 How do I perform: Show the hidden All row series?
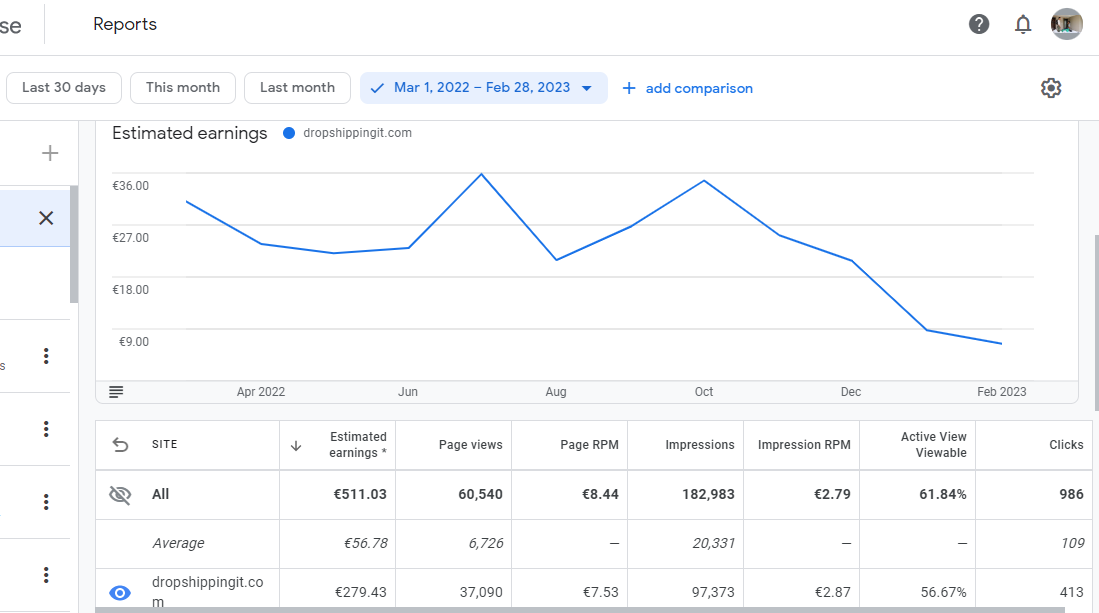point(120,495)
